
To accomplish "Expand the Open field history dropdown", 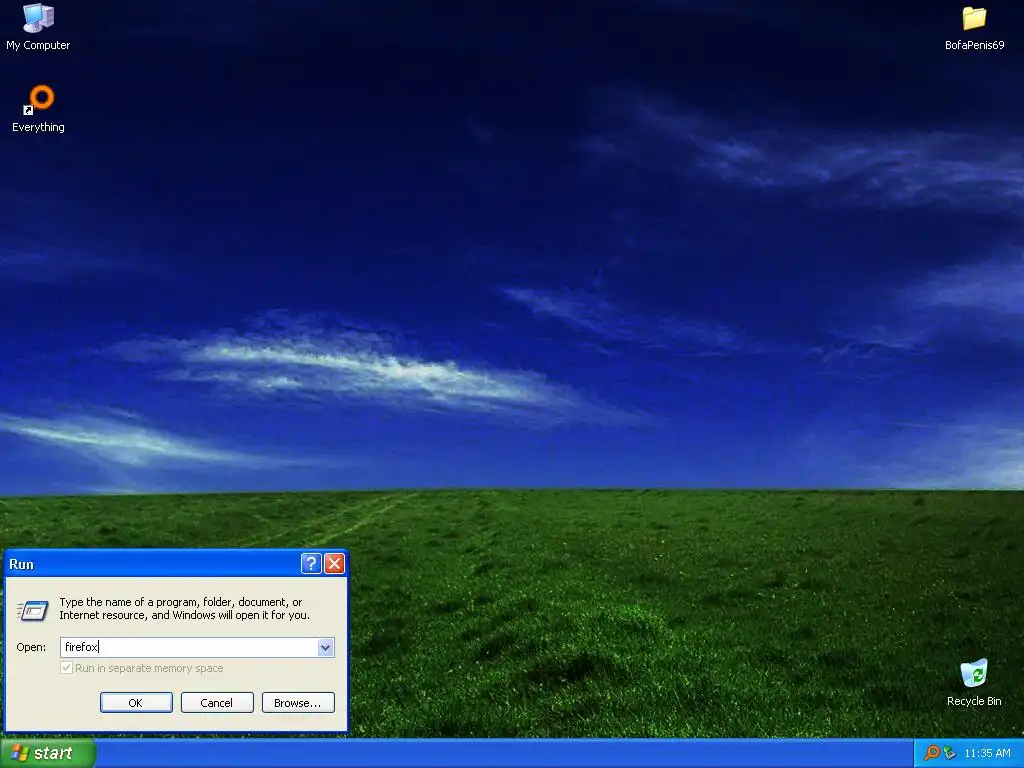I will [326, 647].
